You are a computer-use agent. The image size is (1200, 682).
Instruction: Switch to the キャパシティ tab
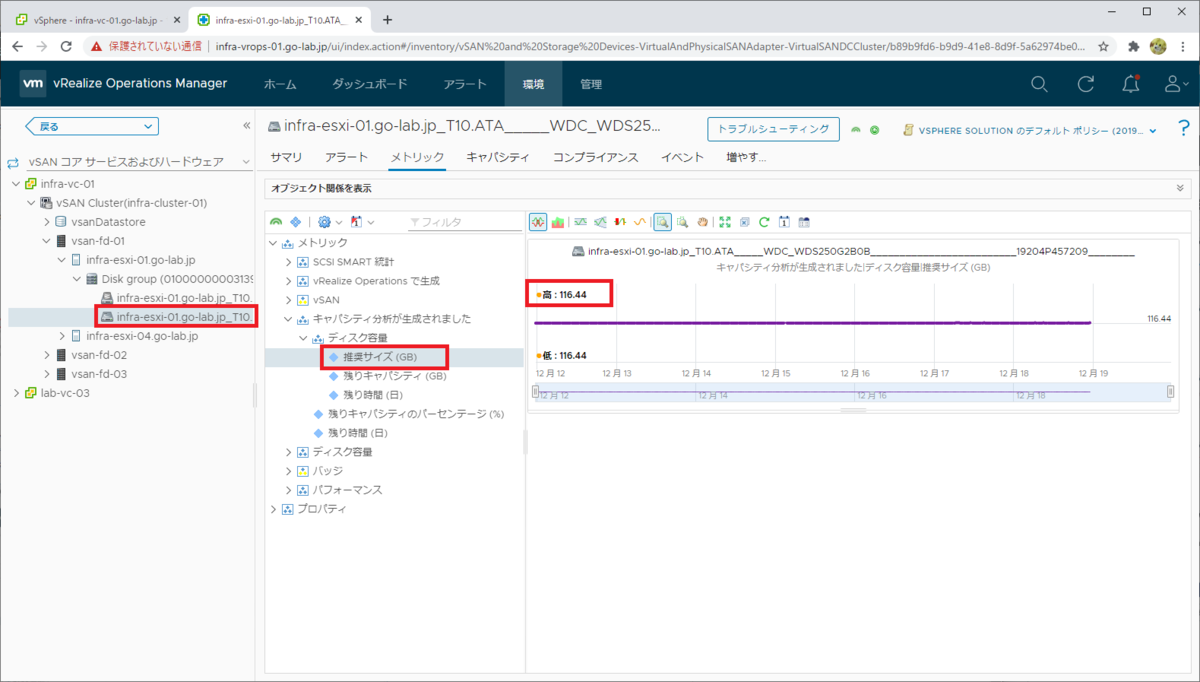click(498, 157)
